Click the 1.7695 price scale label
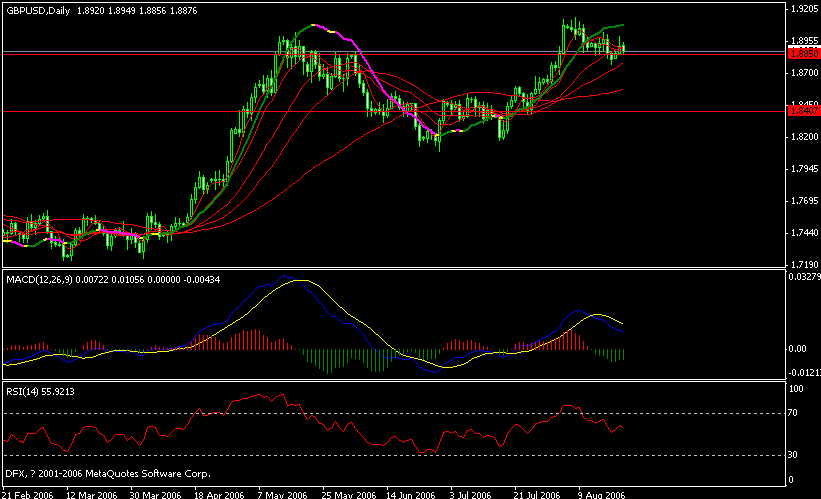The image size is (821, 499). [x=804, y=201]
